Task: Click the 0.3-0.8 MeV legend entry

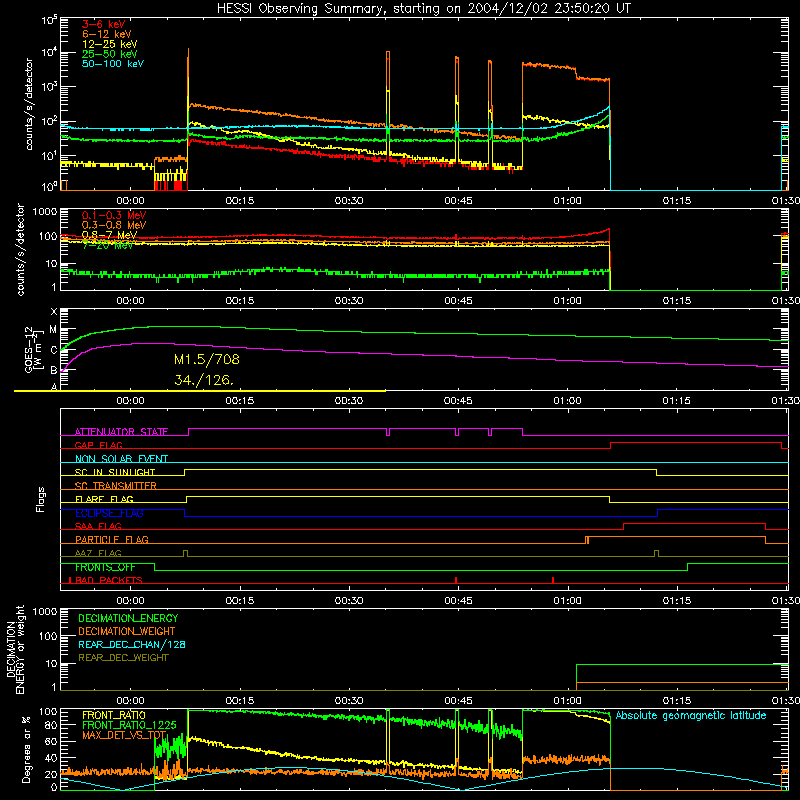Action: pyautogui.click(x=114, y=225)
